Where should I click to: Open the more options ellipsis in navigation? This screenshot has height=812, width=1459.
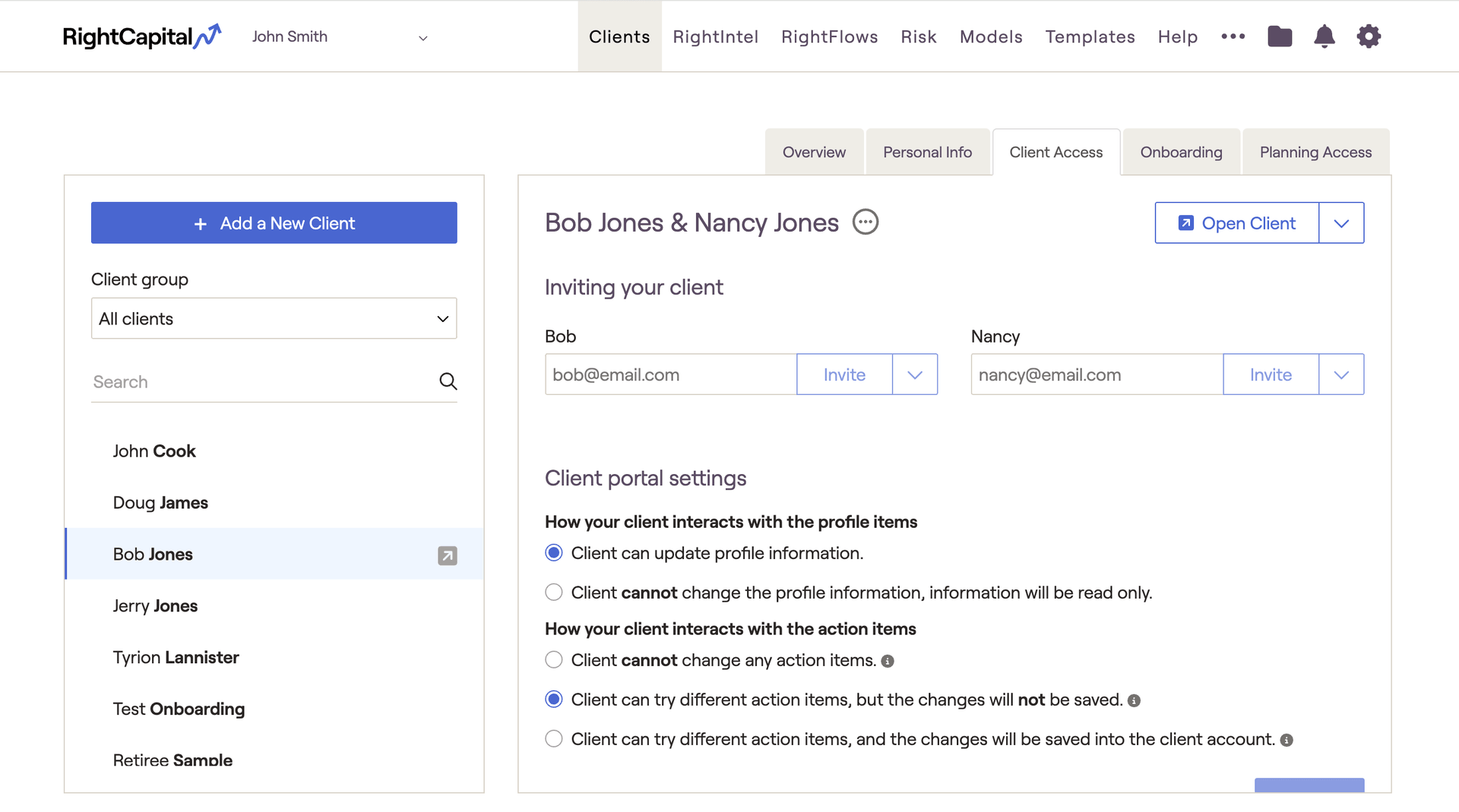[1233, 36]
